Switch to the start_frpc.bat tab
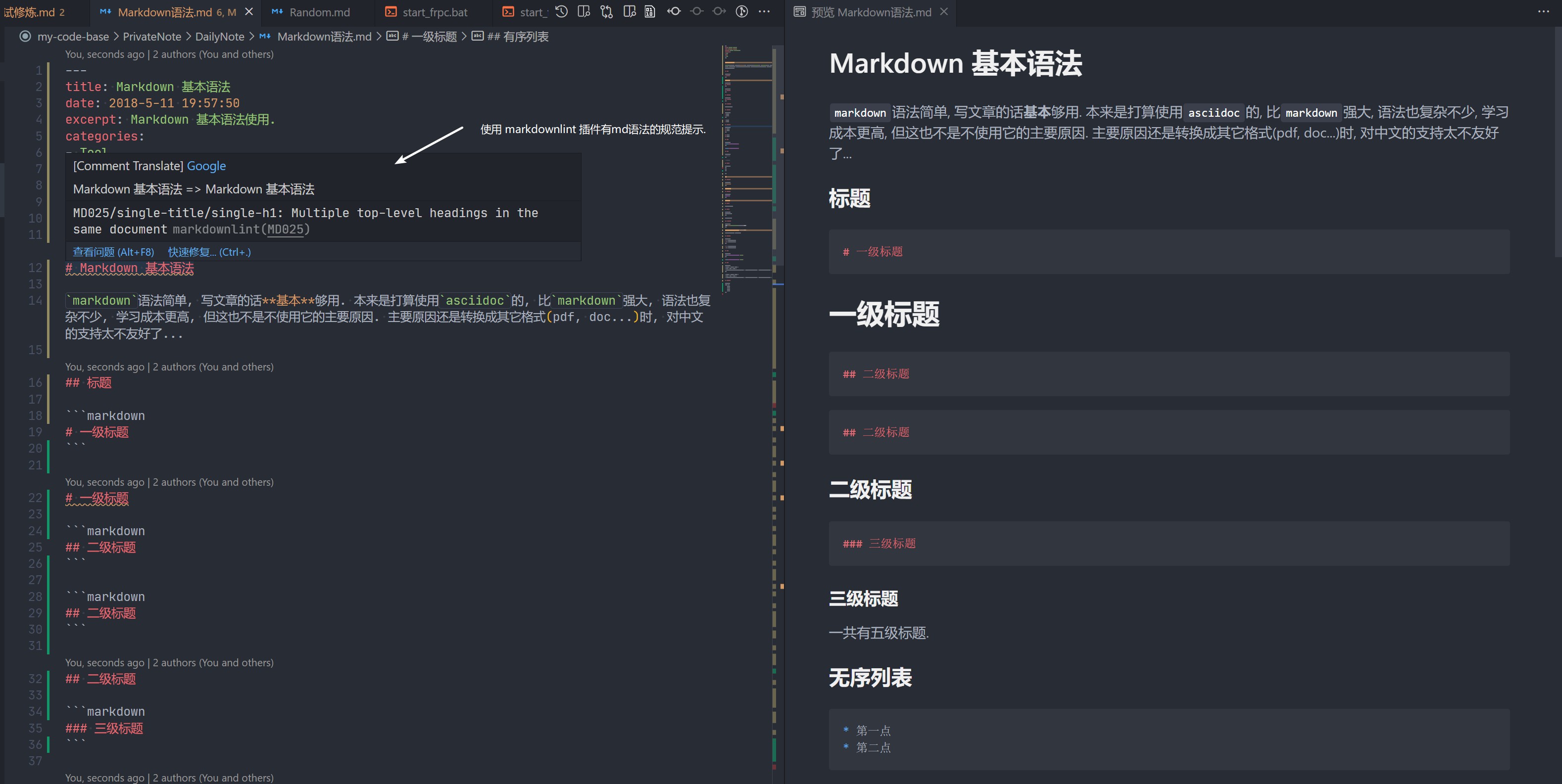The height and width of the screenshot is (784, 1562). 435,12
